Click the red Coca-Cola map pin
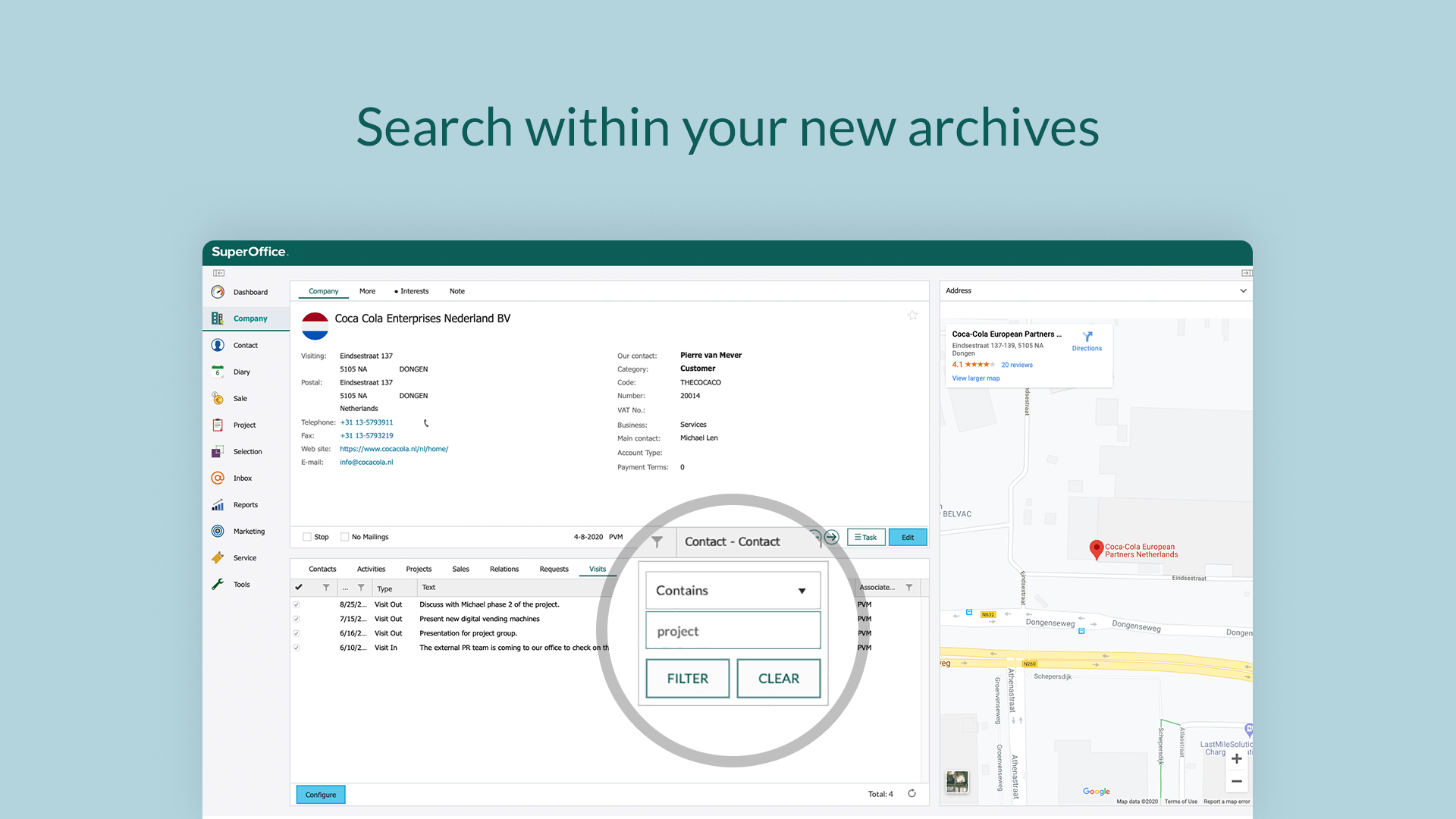Screen dimensions: 1456x819 (1096, 550)
